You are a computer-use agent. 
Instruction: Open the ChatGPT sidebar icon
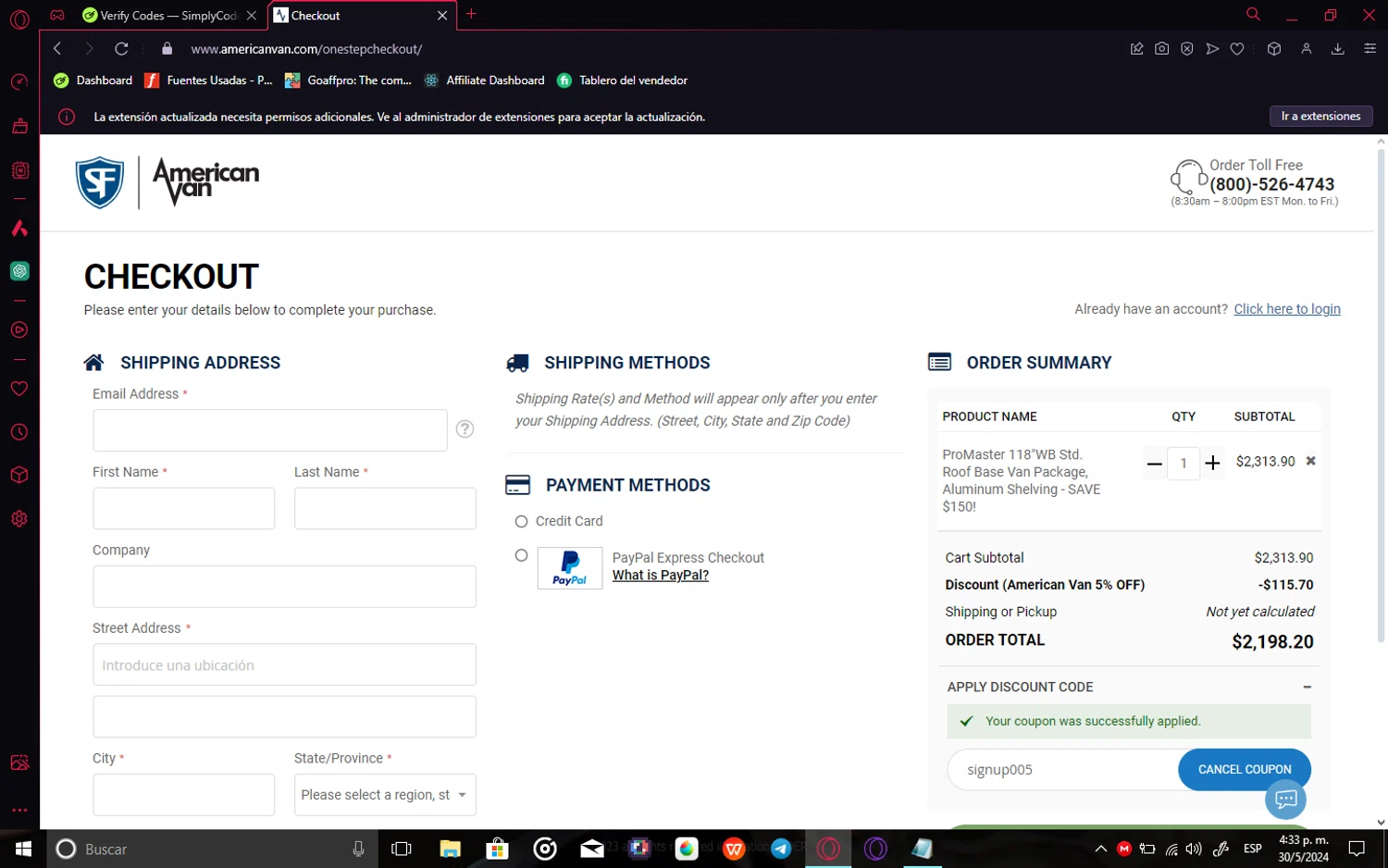19,271
